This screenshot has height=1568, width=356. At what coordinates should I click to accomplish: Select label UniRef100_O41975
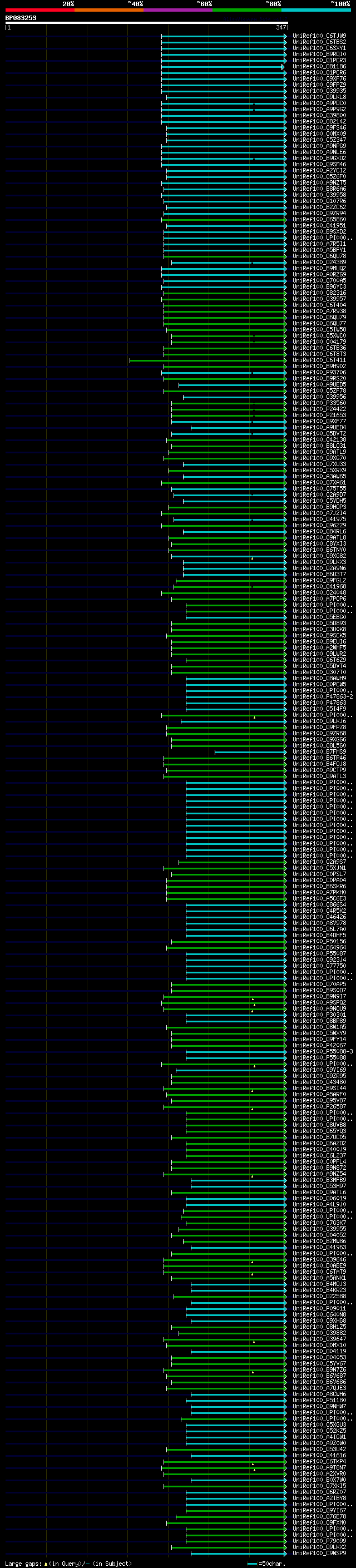coord(319,519)
